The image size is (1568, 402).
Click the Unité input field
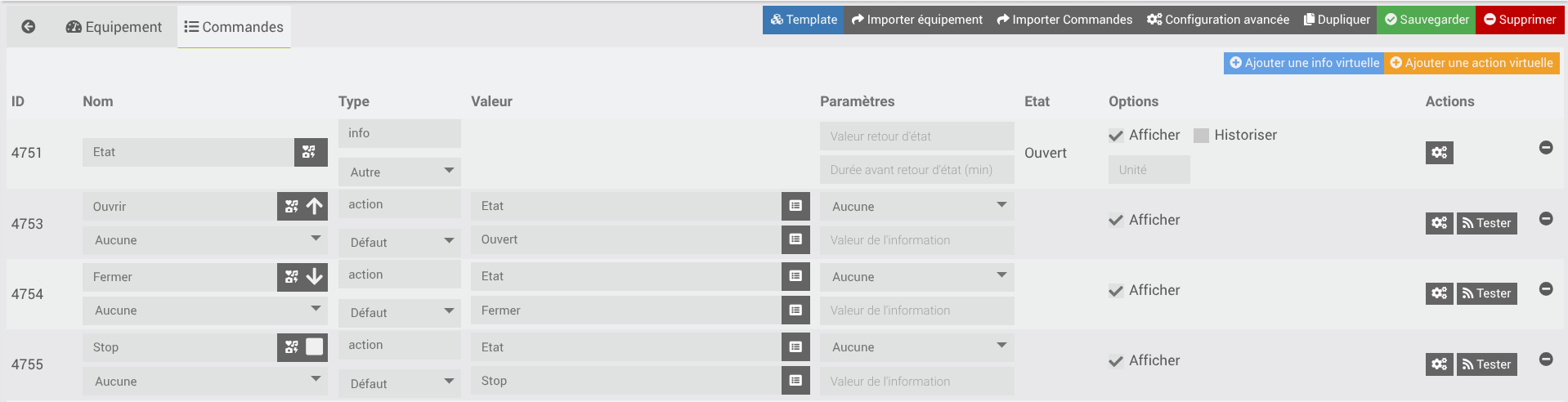[x=1149, y=170]
